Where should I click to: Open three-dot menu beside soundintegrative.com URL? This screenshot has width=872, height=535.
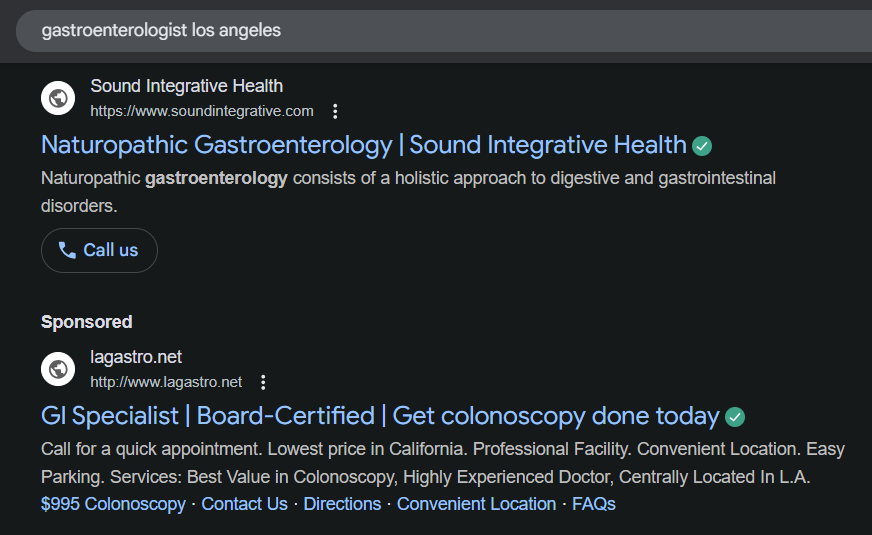[x=336, y=111]
